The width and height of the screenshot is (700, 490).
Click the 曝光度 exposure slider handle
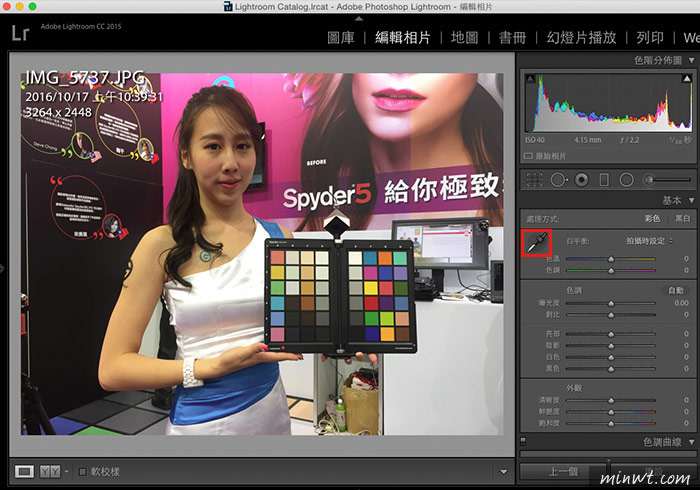point(611,304)
